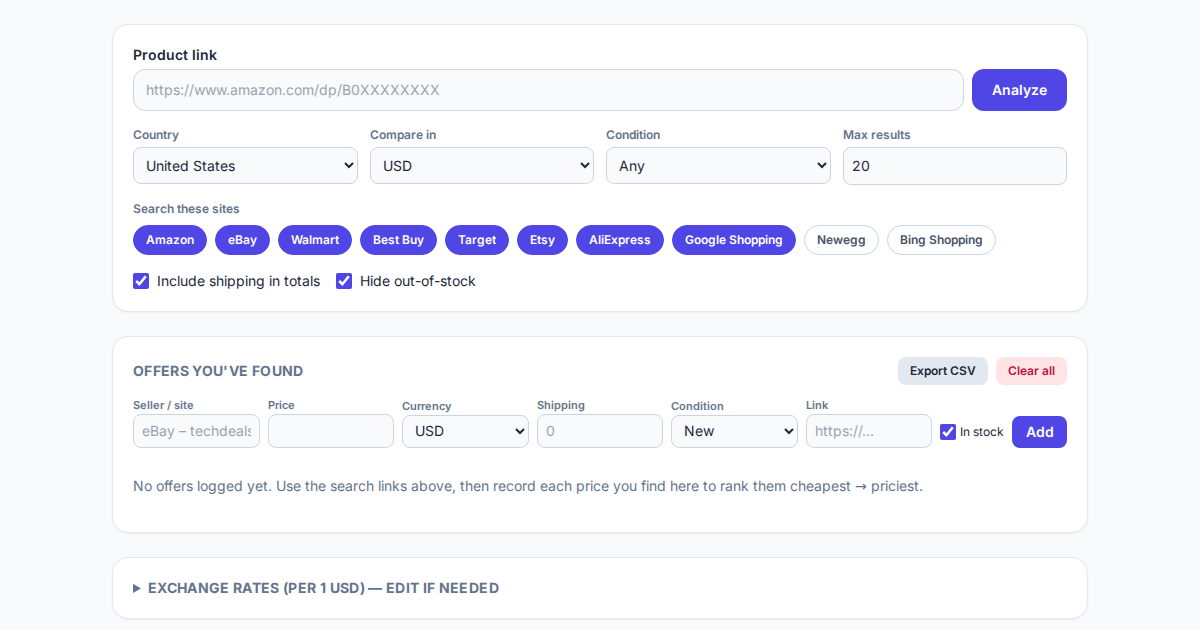Click the Shipping cost input field

pos(600,431)
